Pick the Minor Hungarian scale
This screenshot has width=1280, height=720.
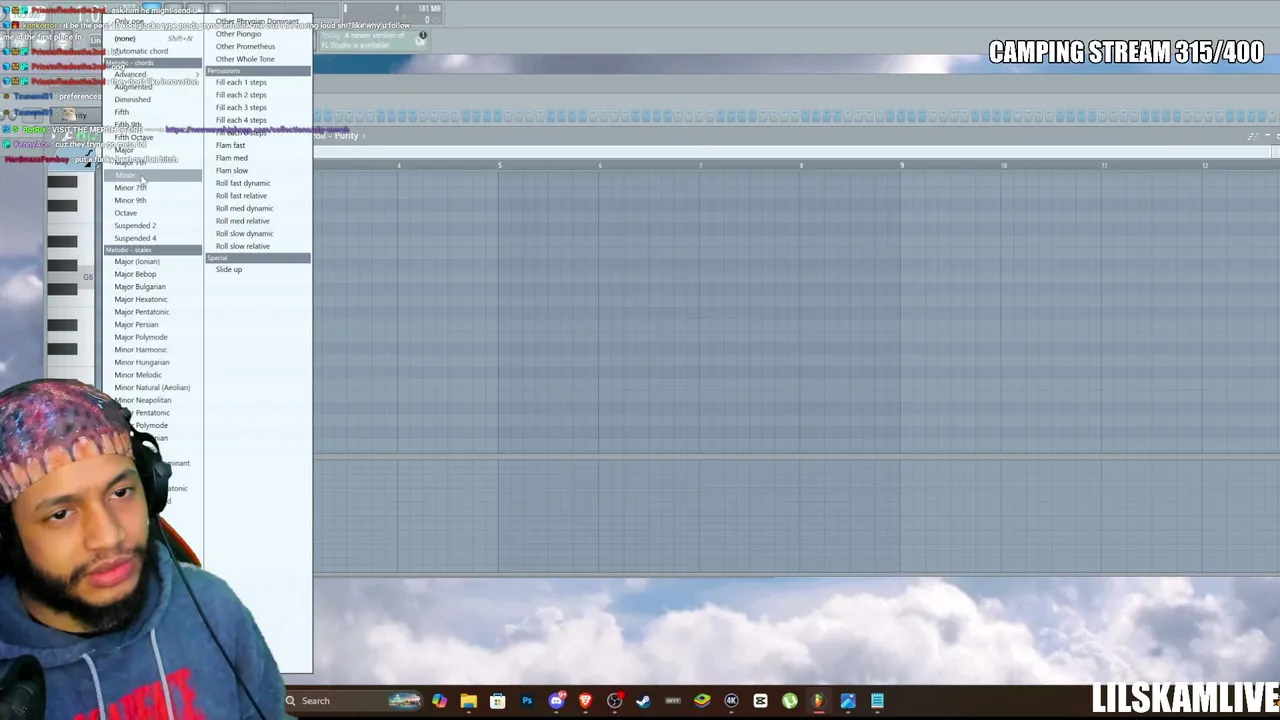tap(153, 362)
